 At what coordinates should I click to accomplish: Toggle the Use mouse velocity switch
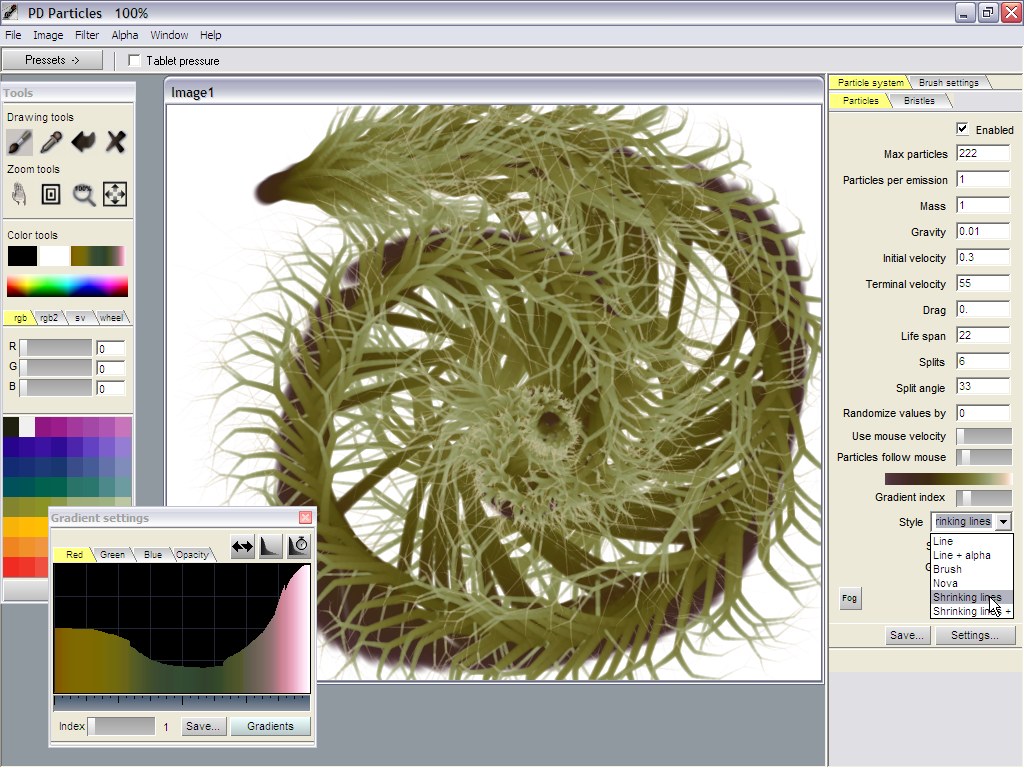(983, 436)
